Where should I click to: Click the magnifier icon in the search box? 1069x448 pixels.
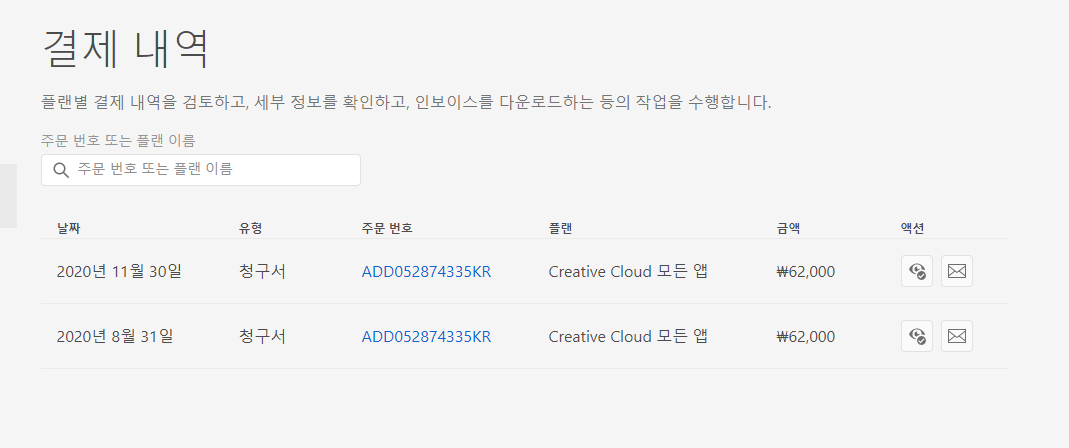(61, 170)
